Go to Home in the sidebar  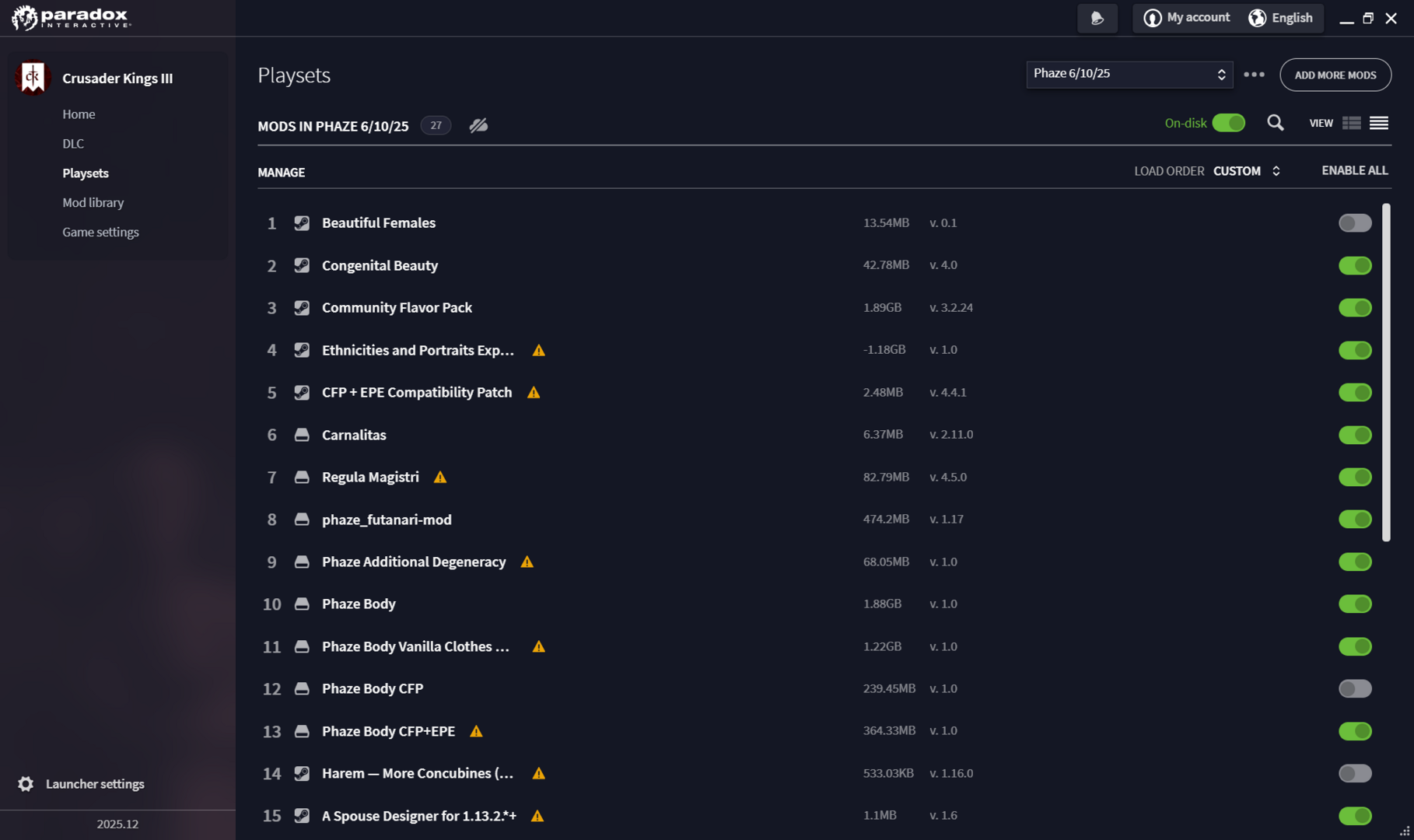pyautogui.click(x=79, y=114)
